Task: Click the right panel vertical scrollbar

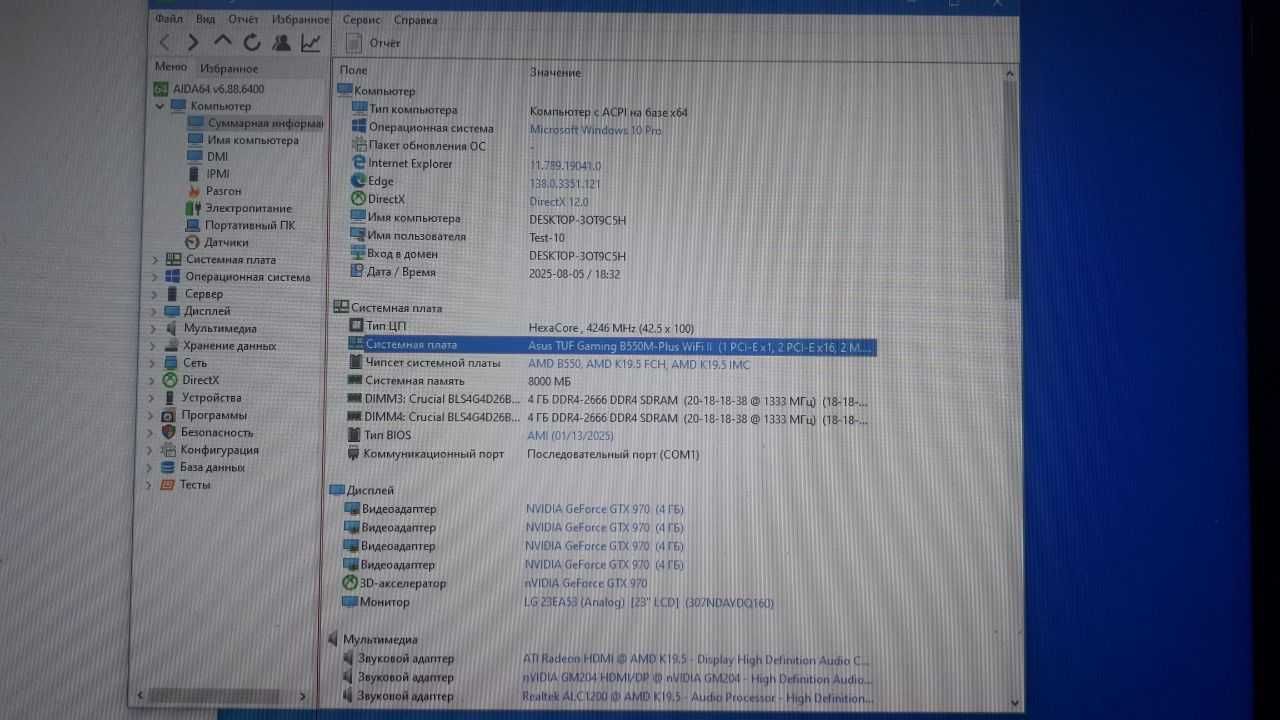Action: point(1011,190)
